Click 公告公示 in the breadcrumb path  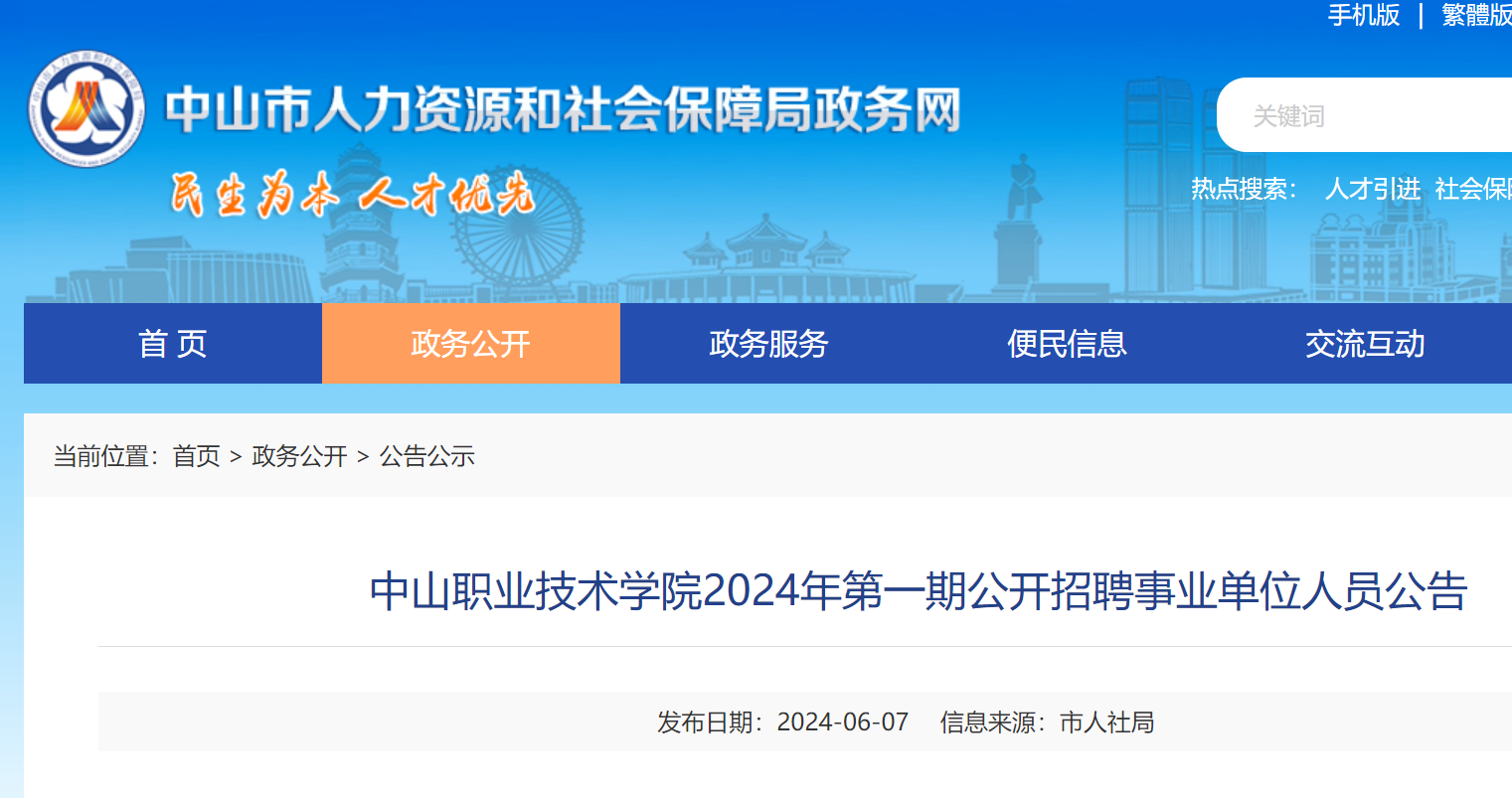[426, 456]
